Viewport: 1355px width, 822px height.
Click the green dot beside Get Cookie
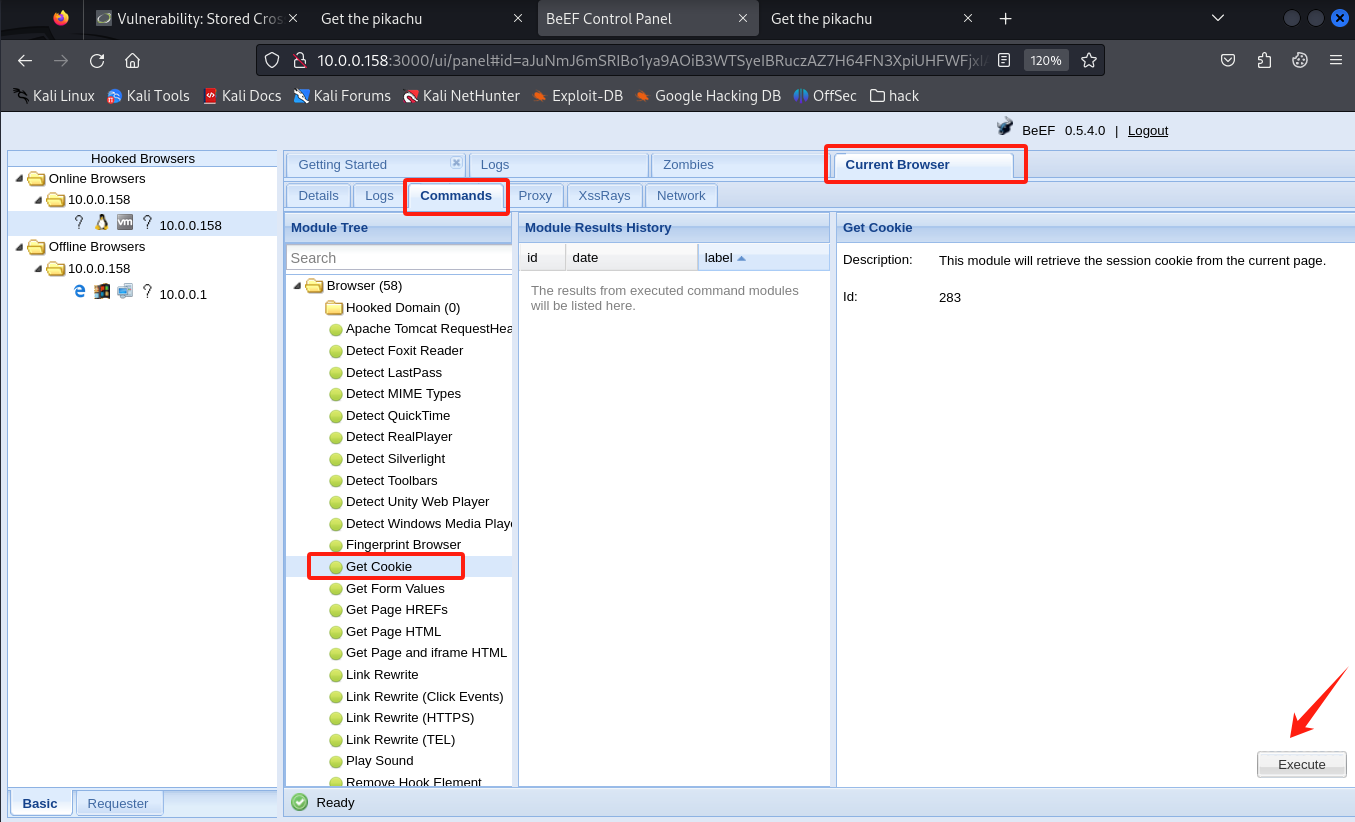point(336,567)
